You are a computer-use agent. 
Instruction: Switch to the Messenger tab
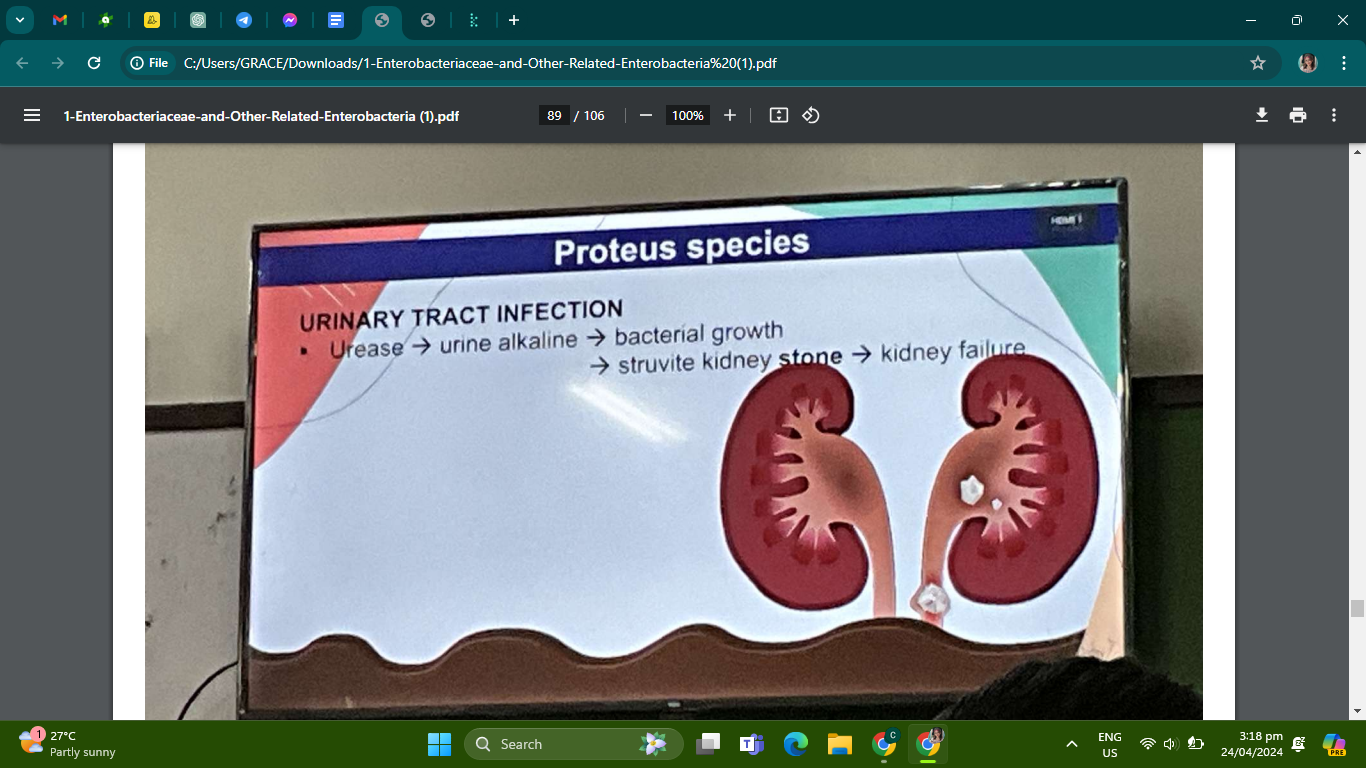click(290, 20)
